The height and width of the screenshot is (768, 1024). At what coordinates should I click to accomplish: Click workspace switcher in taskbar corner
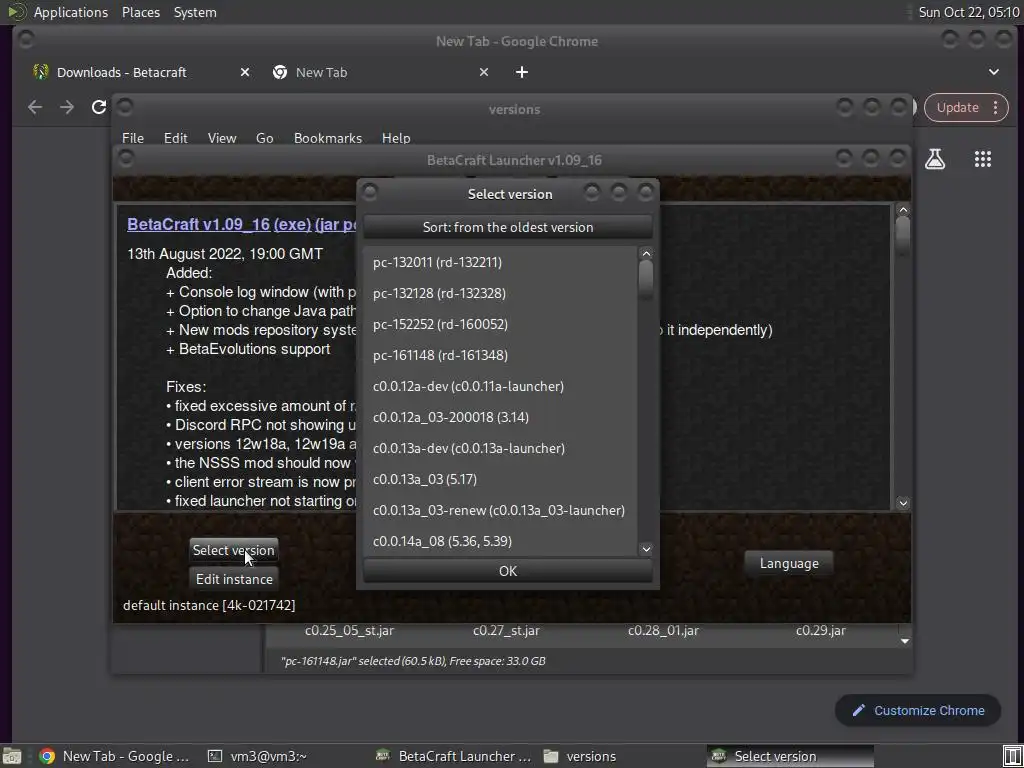pos(1012,756)
